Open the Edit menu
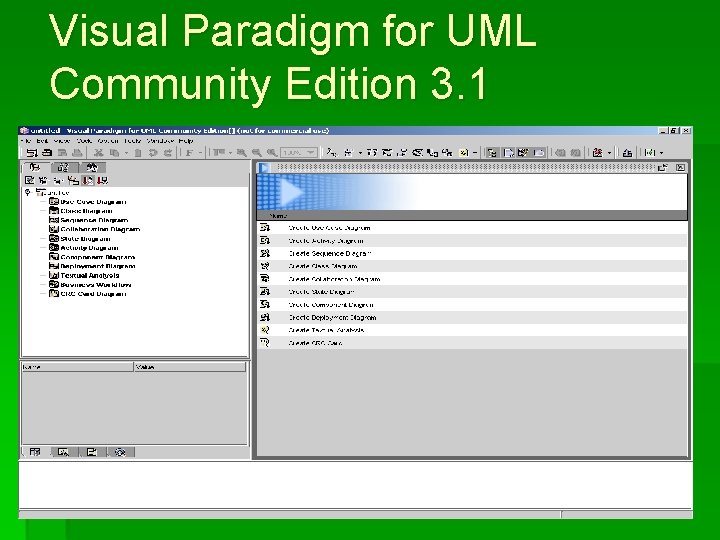720x540 pixels. (42, 141)
